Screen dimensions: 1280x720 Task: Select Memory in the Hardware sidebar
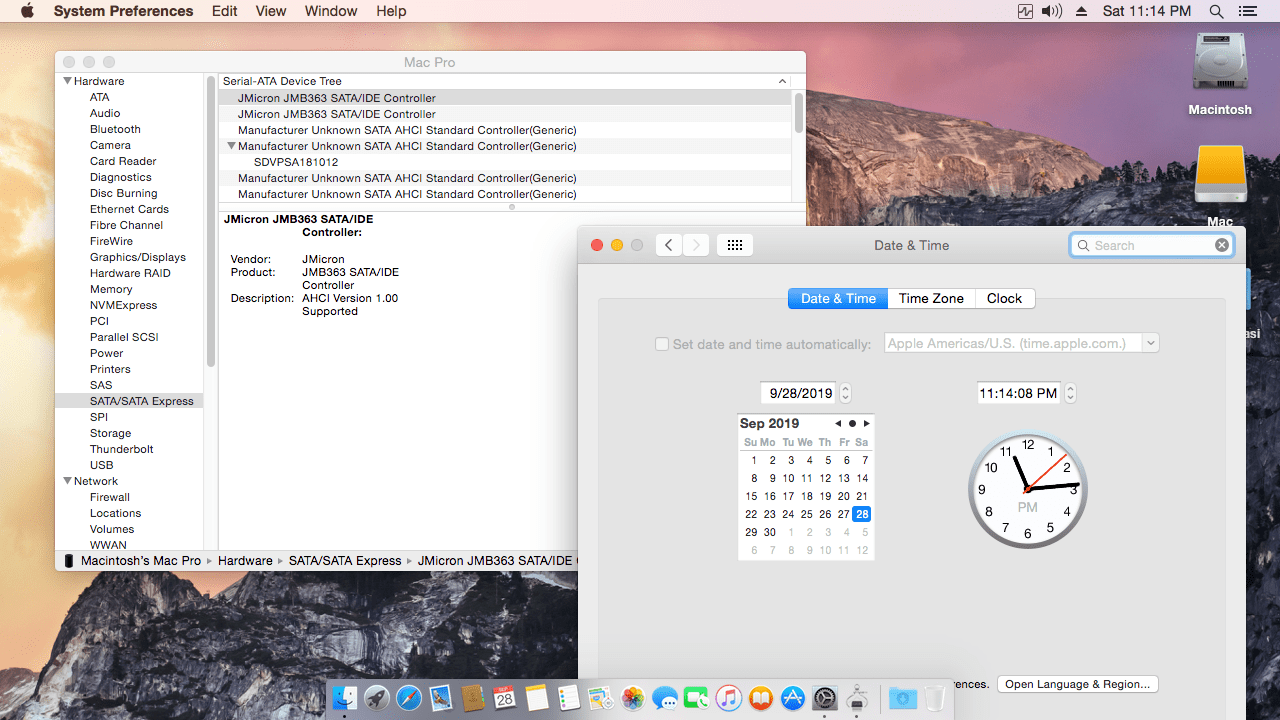(111, 289)
